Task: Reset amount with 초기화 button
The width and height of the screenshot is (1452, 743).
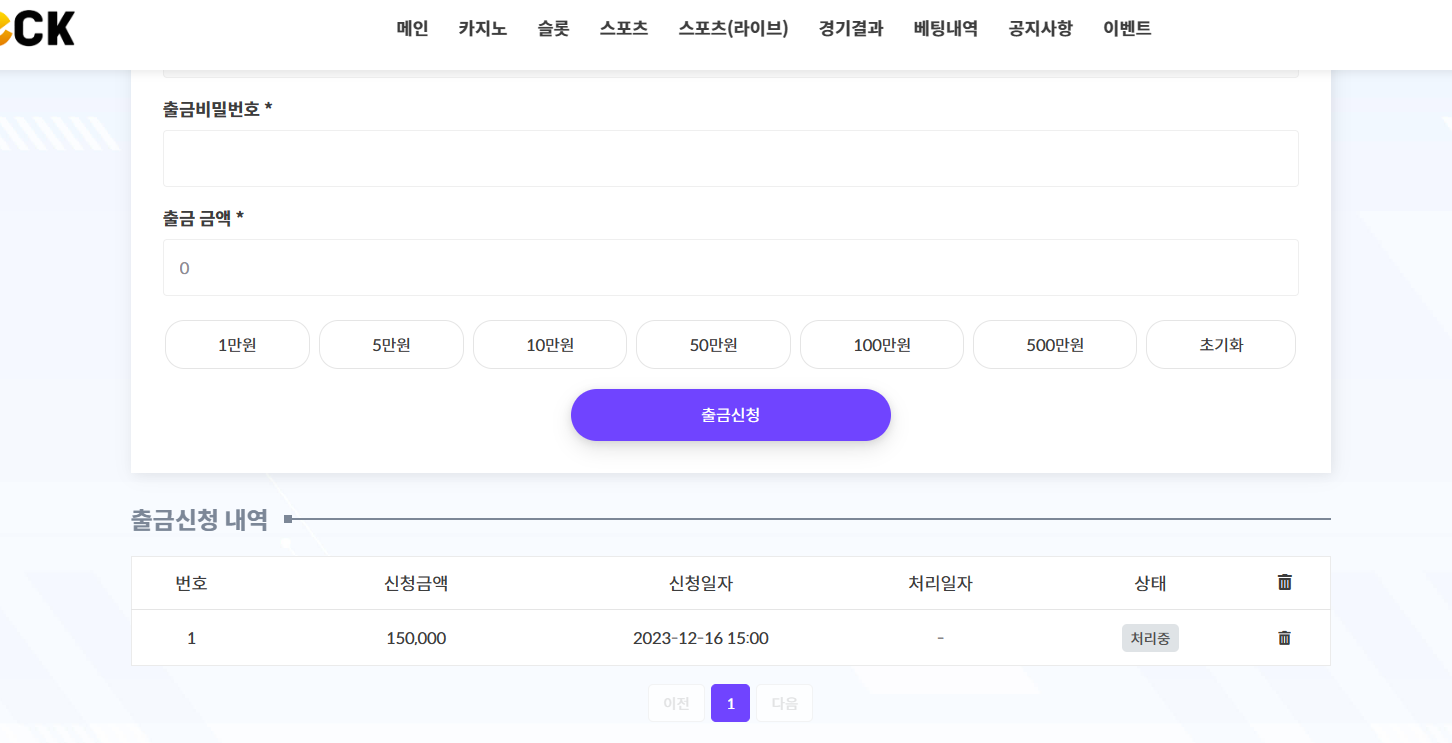Action: tap(1220, 345)
